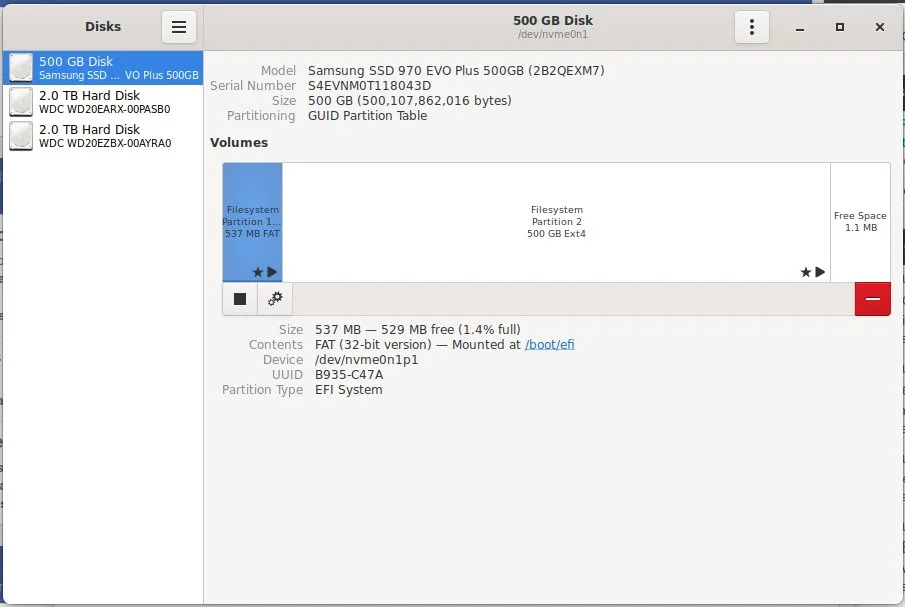This screenshot has width=905, height=607.
Task: Click the EFI System partition type value
Action: [x=349, y=389]
